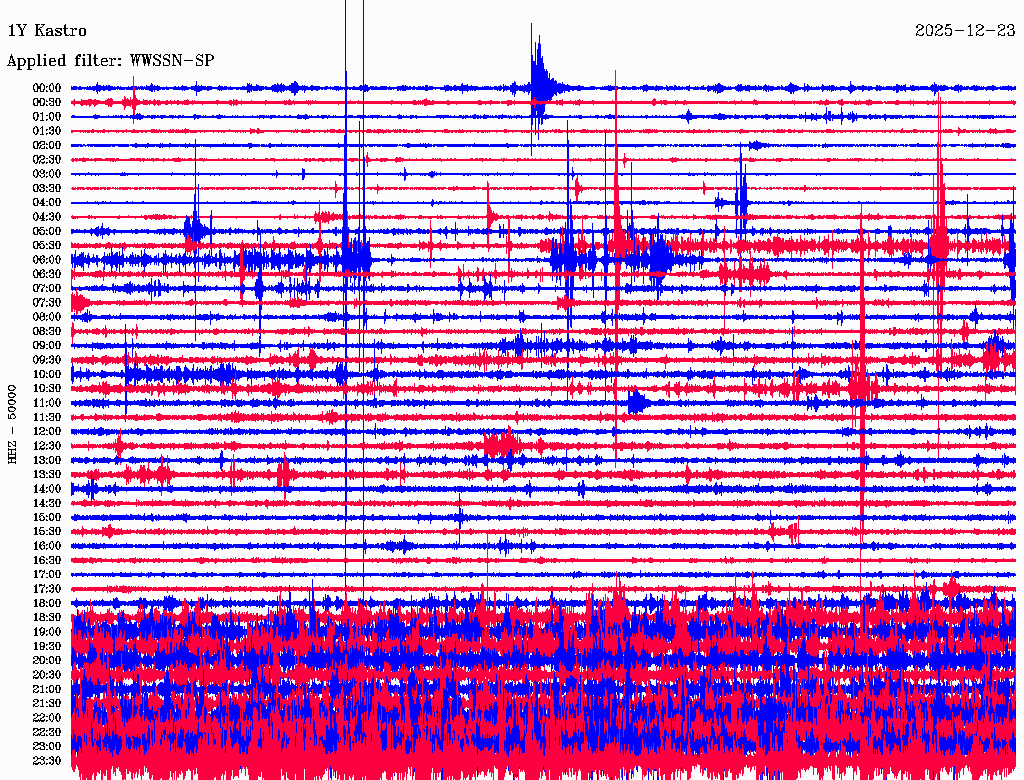Select the 23:00 time label

click(x=47, y=746)
